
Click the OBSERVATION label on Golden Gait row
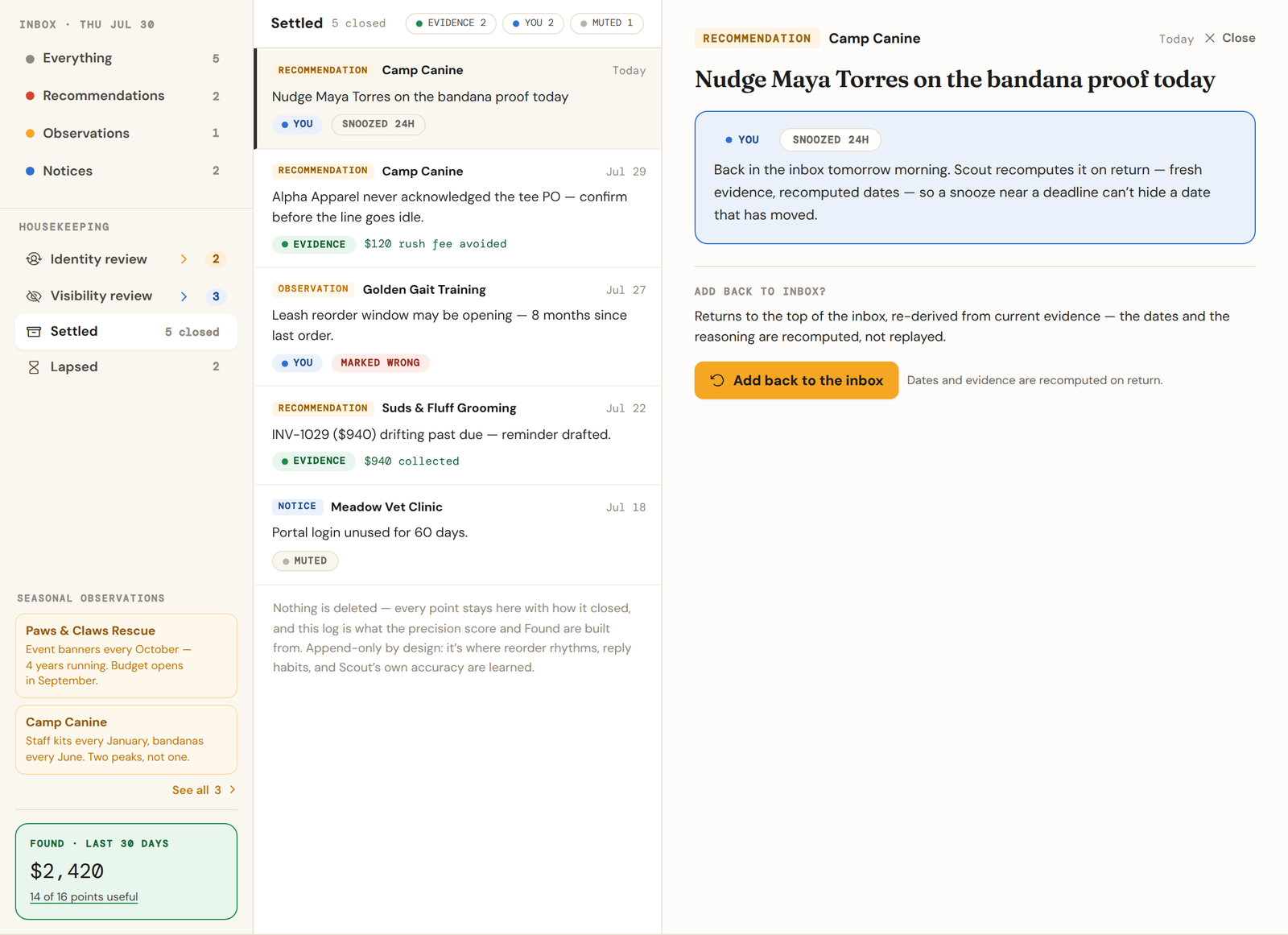(313, 289)
